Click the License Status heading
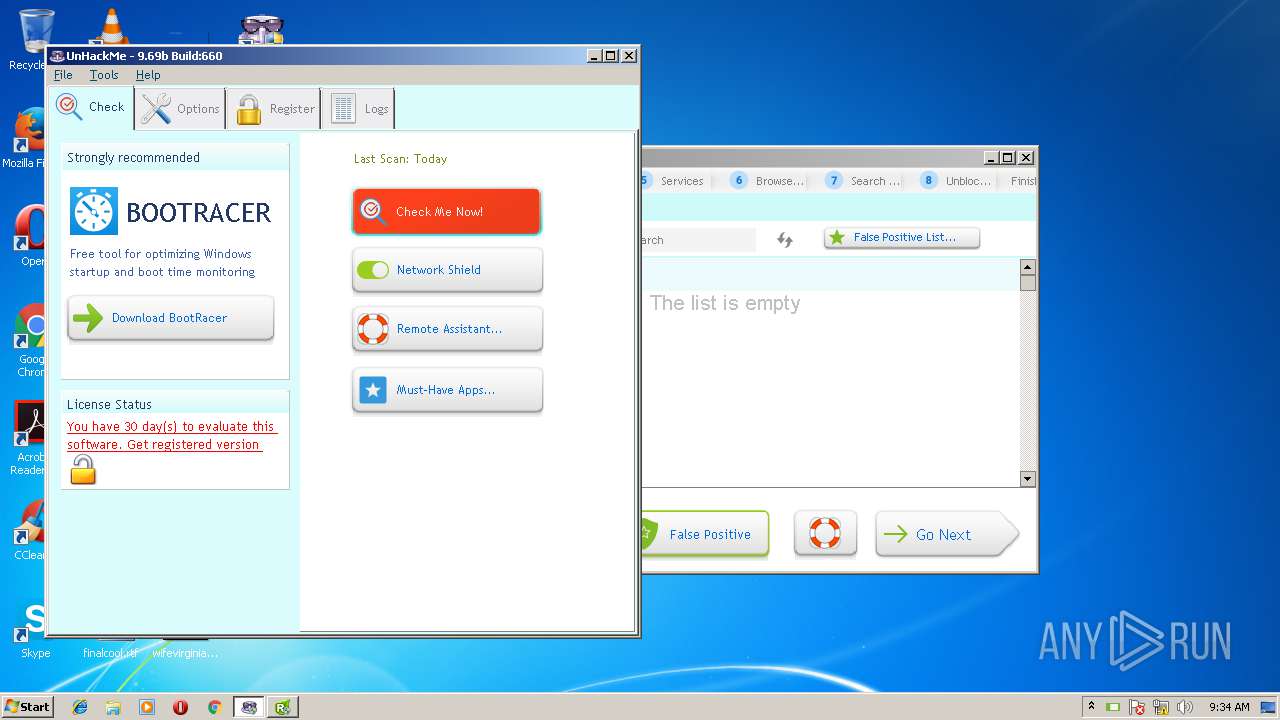The image size is (1280, 720). (109, 405)
